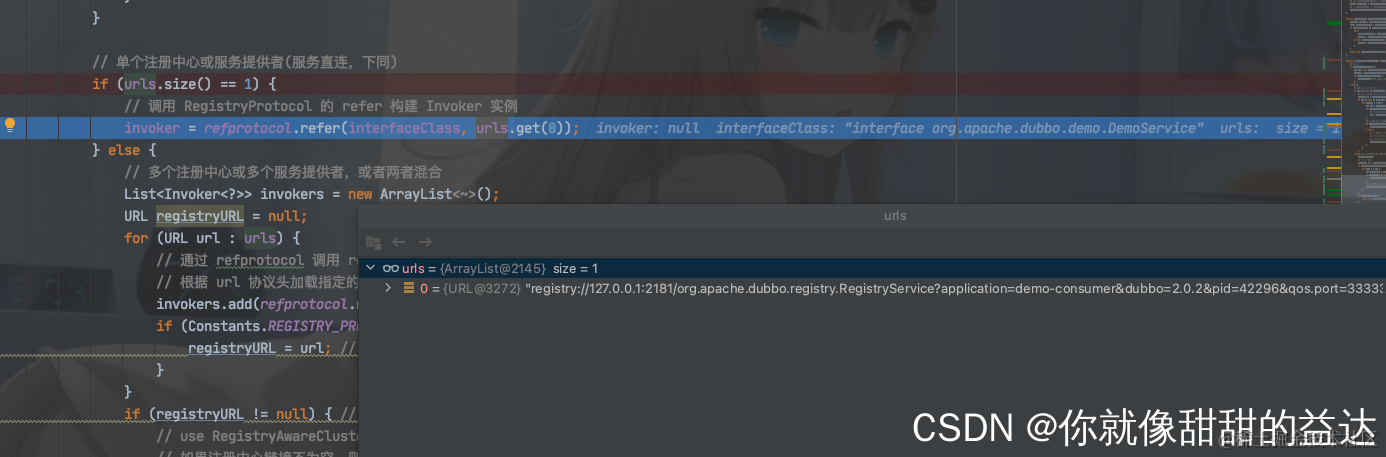Expand the folded diamond operator in ArrayList<~>
The image size is (1386, 457).
[x=470, y=194]
